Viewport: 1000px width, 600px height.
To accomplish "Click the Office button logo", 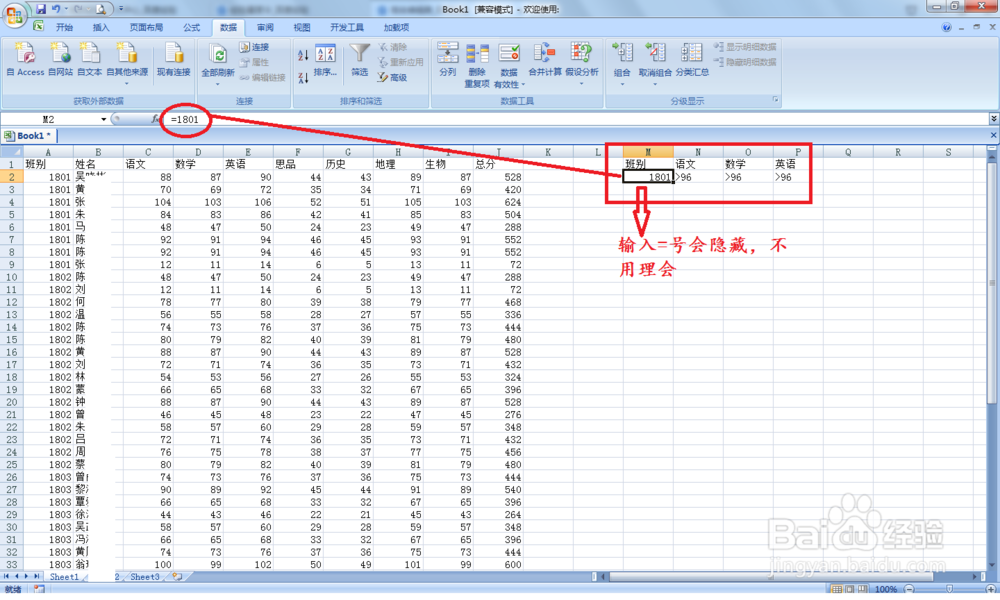I will tap(14, 13).
